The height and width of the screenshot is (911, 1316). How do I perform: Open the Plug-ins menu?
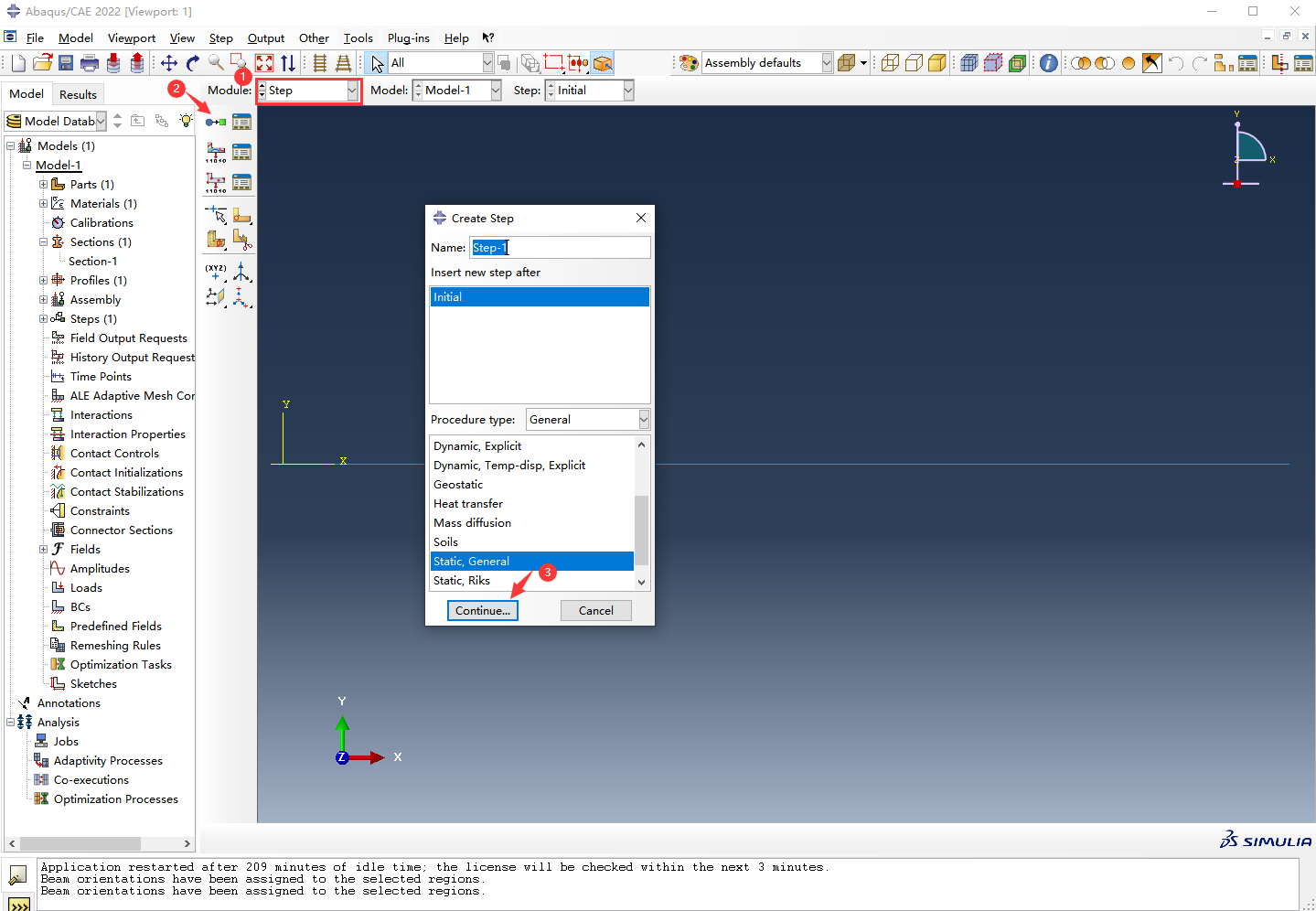pos(408,38)
